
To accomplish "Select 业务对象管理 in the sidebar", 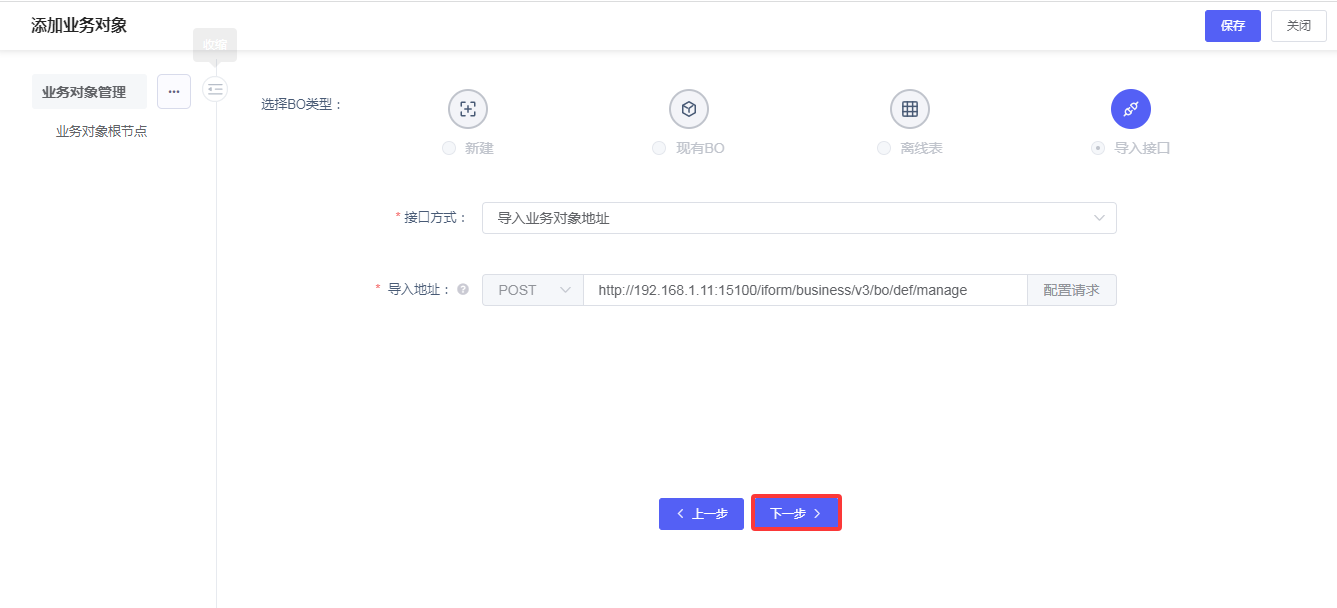I will (85, 92).
